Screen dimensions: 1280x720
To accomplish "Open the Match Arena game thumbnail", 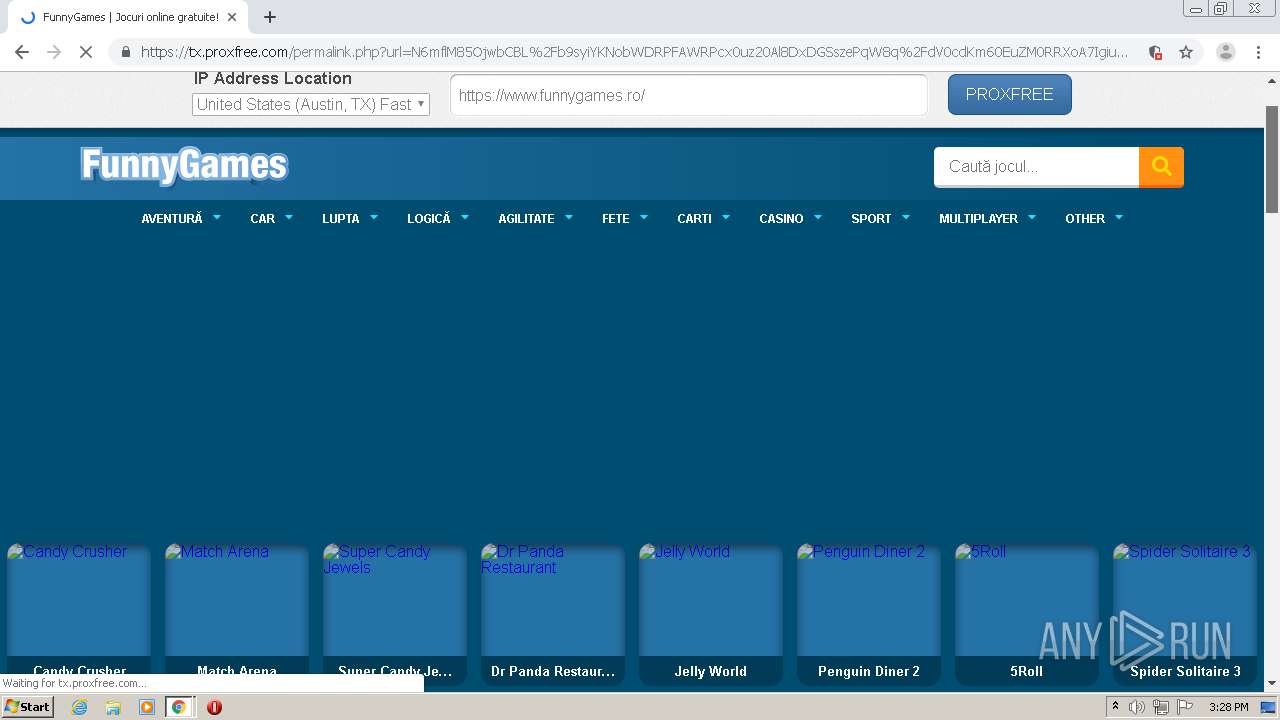I will [x=237, y=614].
